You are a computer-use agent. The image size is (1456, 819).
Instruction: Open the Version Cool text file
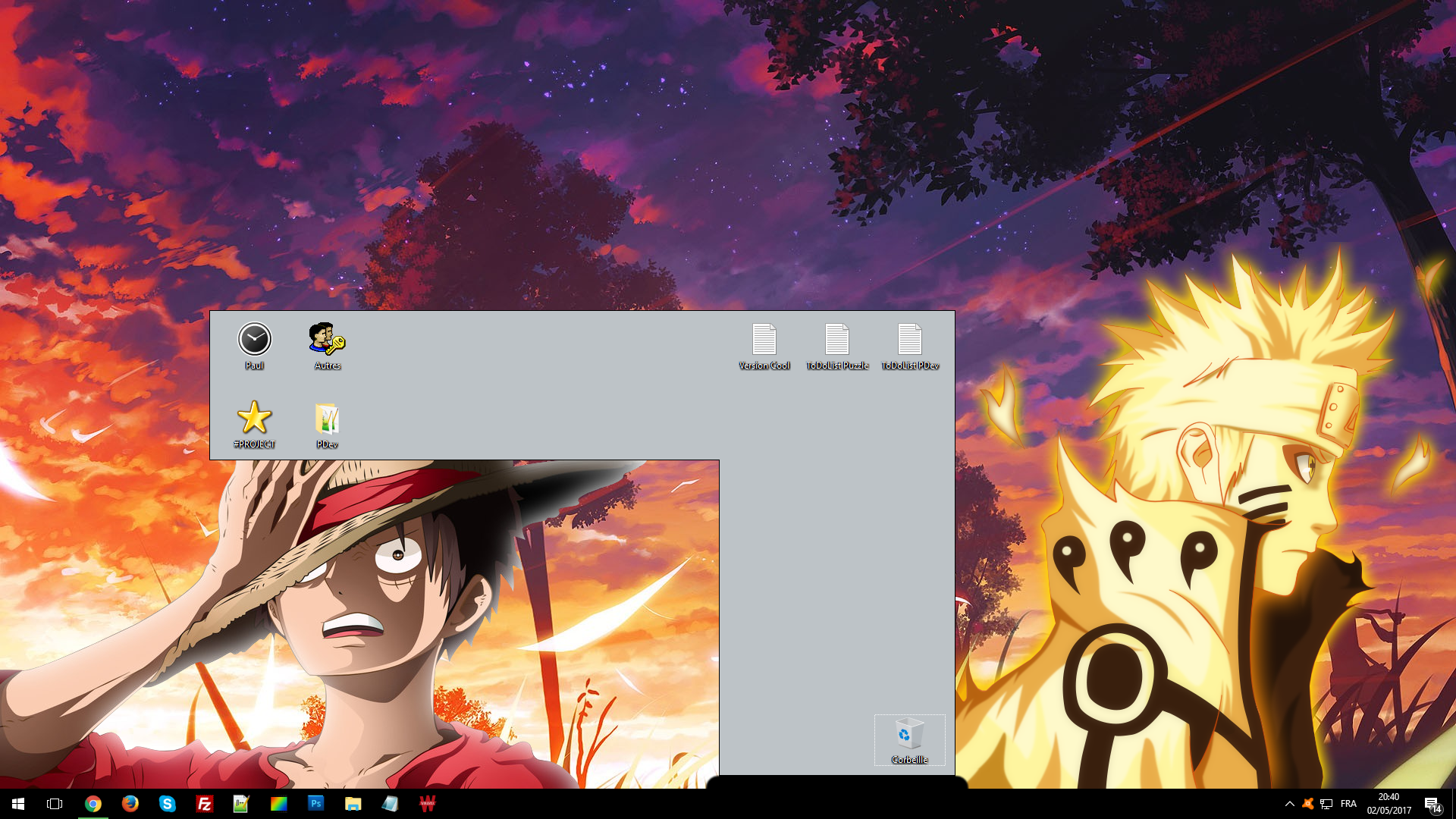click(x=764, y=346)
